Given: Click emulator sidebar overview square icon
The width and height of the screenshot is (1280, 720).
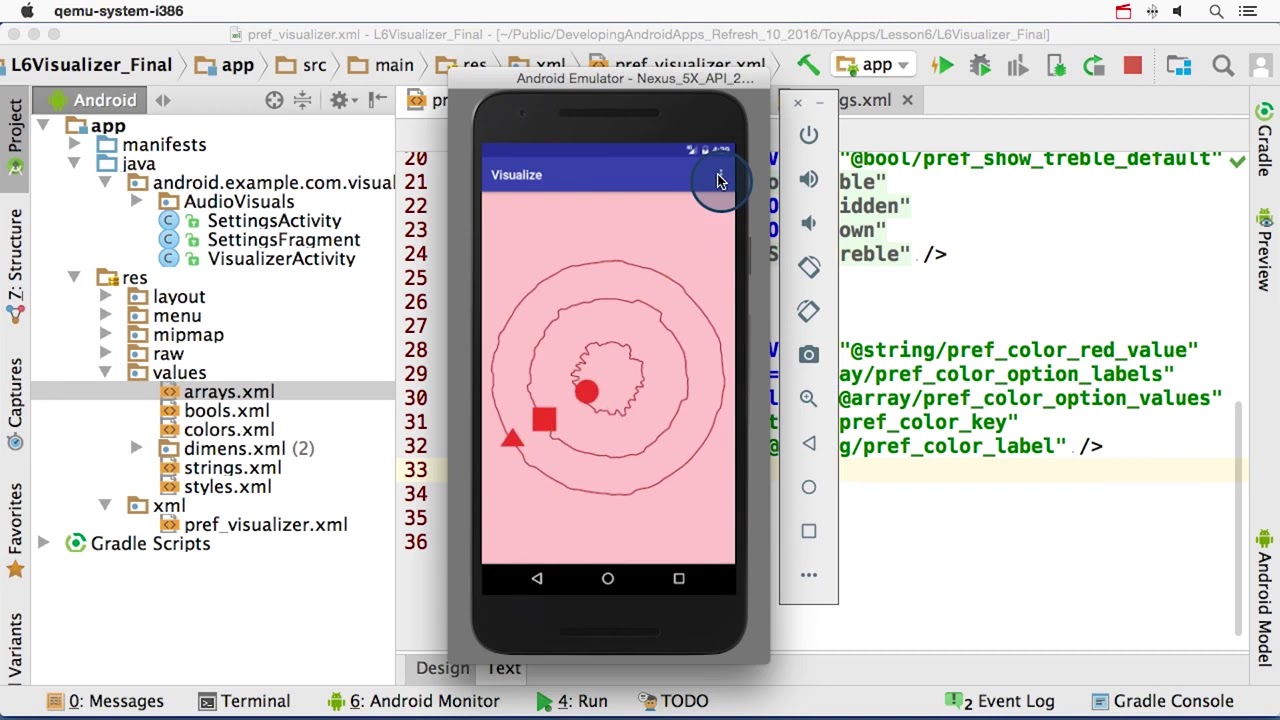Looking at the screenshot, I should (808, 531).
